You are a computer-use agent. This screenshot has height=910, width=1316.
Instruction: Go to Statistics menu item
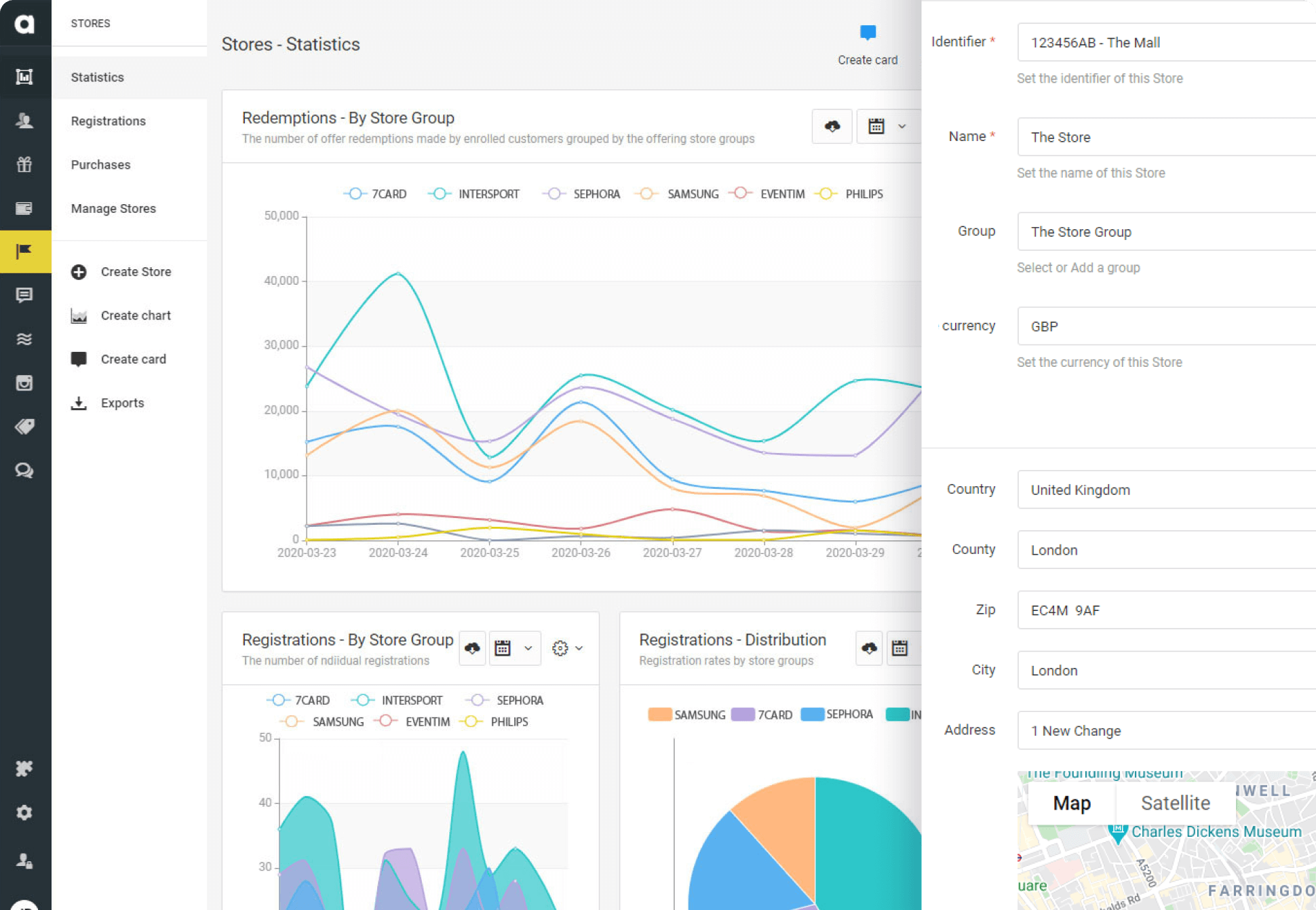97,77
